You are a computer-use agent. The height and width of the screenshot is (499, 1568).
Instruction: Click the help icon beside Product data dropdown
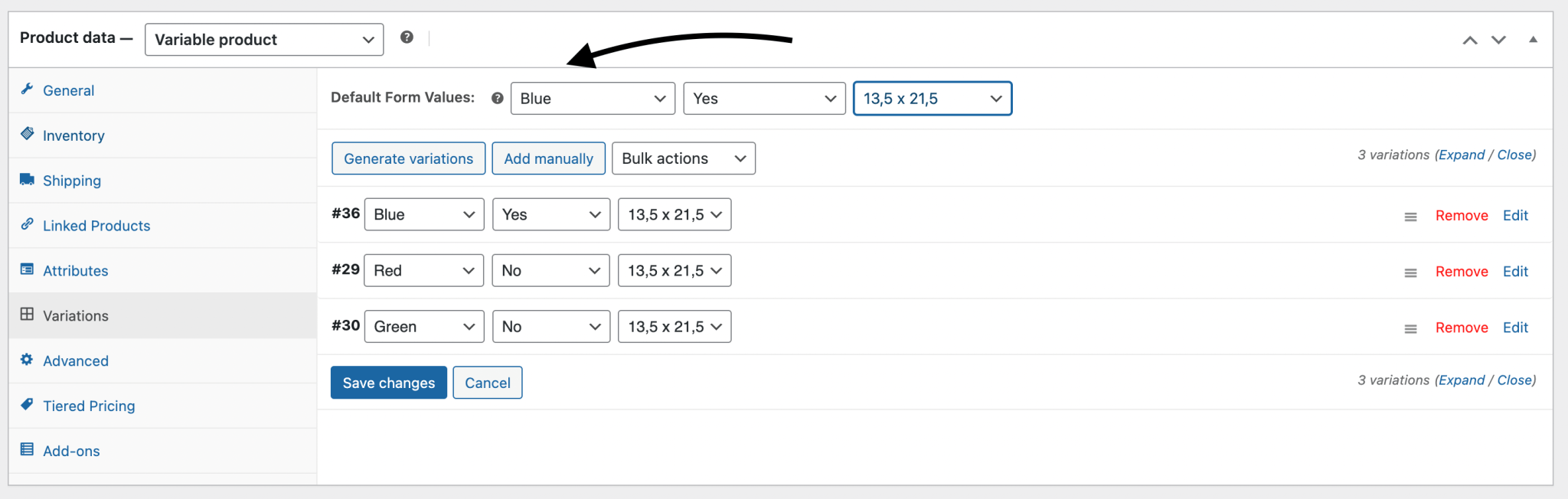[407, 38]
